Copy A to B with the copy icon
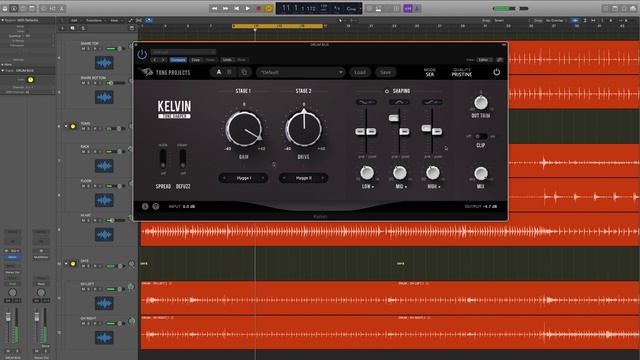Viewport: 640px width, 360px height. 244,72
